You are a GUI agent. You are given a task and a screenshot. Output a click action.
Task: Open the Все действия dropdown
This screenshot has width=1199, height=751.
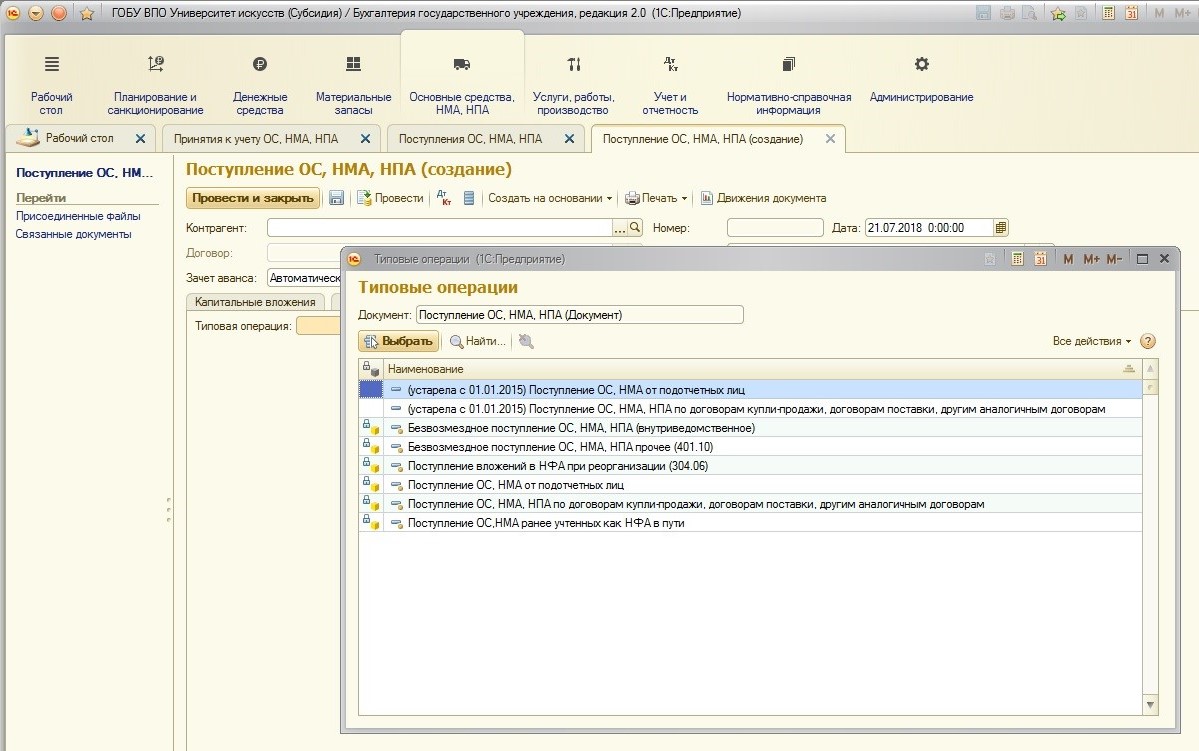1092,341
